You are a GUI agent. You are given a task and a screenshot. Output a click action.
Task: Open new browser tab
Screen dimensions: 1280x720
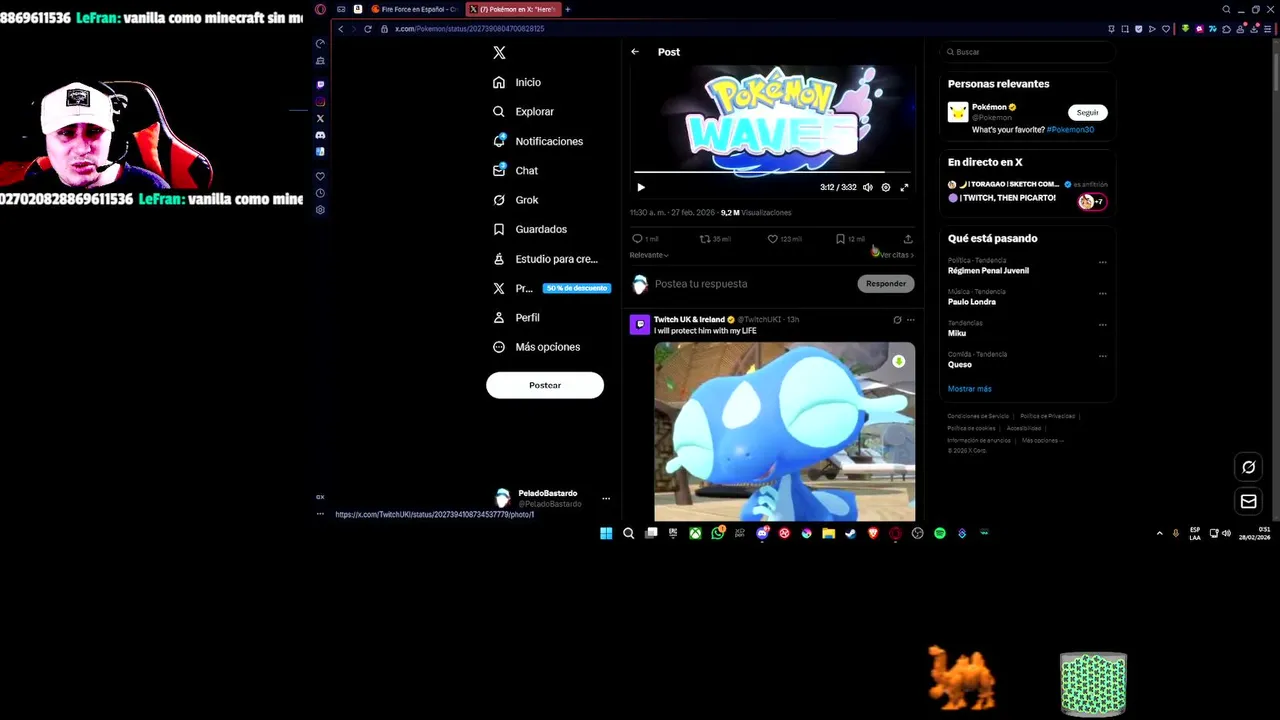[567, 9]
